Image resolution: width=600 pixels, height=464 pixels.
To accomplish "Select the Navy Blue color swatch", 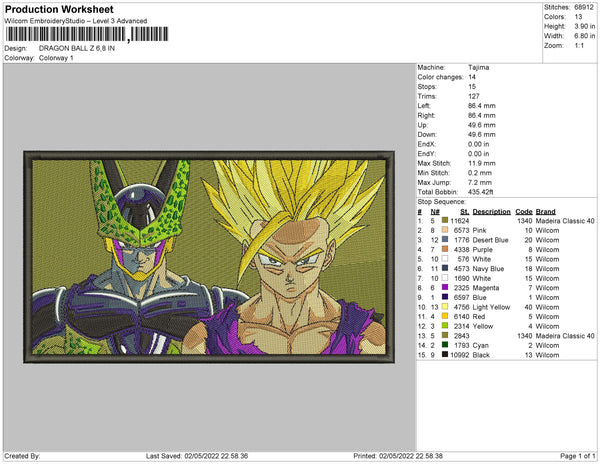I will pyautogui.click(x=445, y=268).
